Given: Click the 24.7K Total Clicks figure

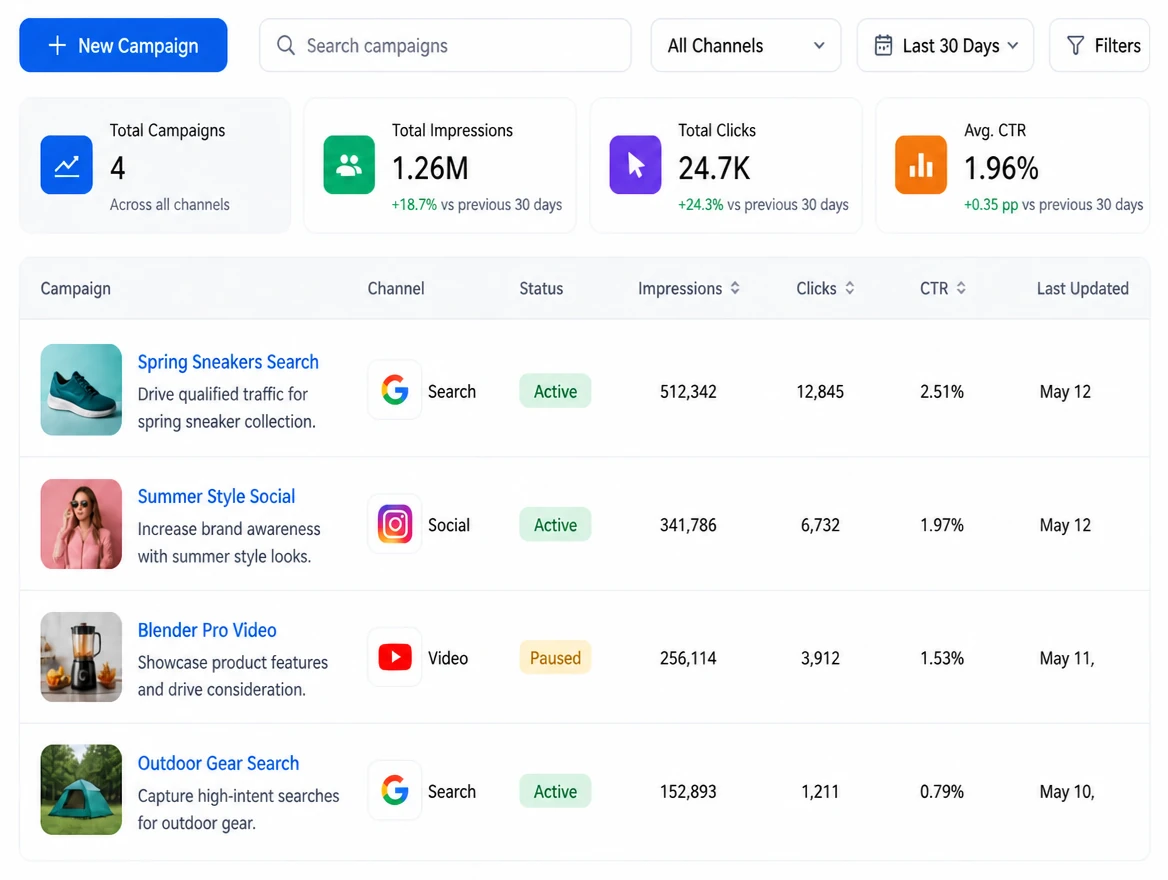Looking at the screenshot, I should 714,168.
